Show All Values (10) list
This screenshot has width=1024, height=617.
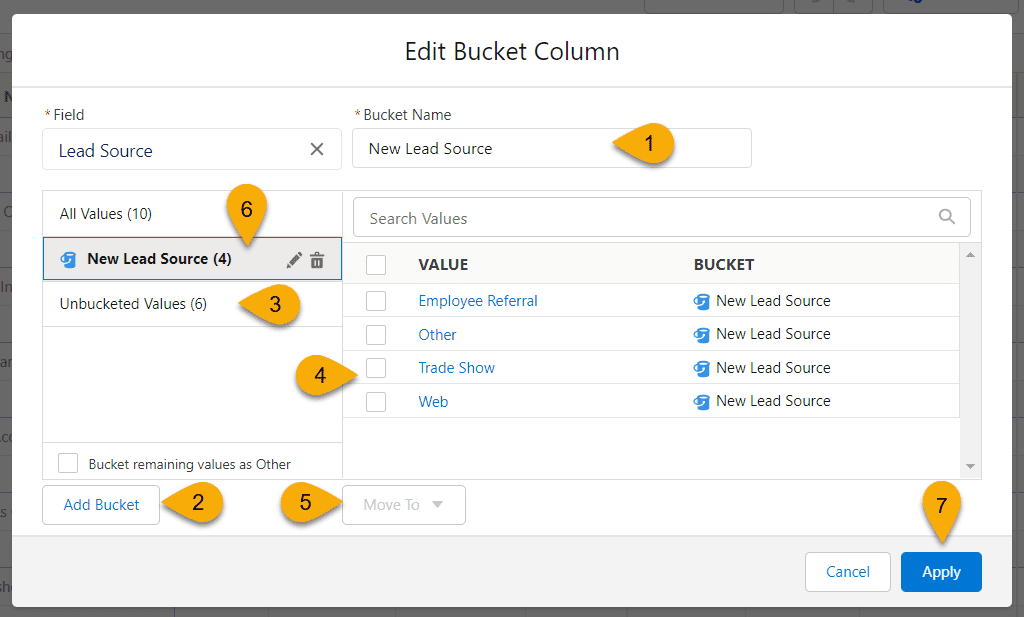click(106, 214)
